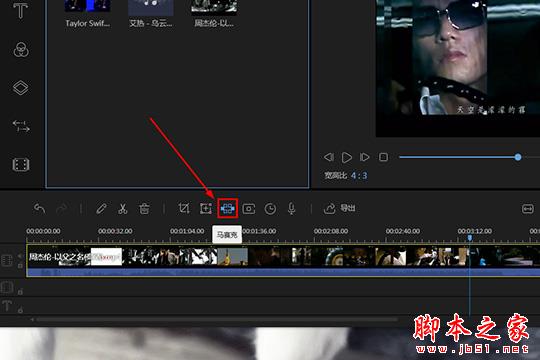Click the Export (导出) button
The width and height of the screenshot is (540, 360).
[x=339, y=208]
